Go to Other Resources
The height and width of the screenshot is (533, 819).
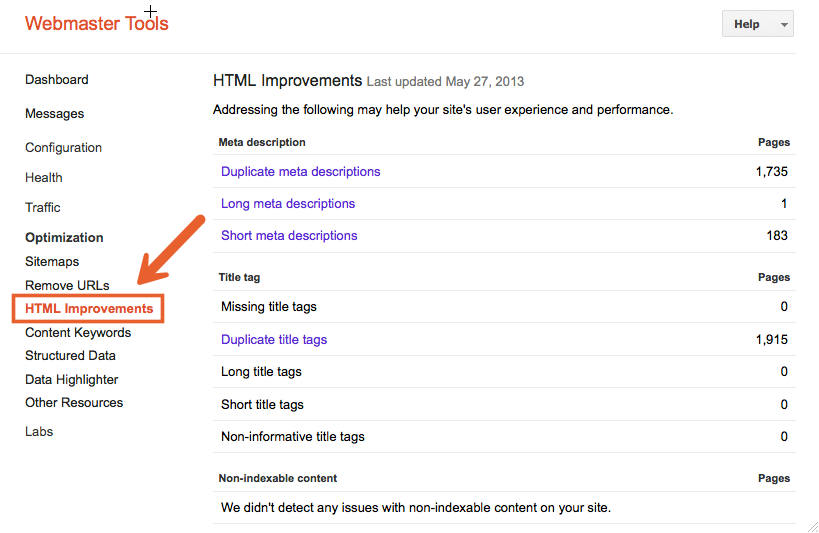(74, 403)
